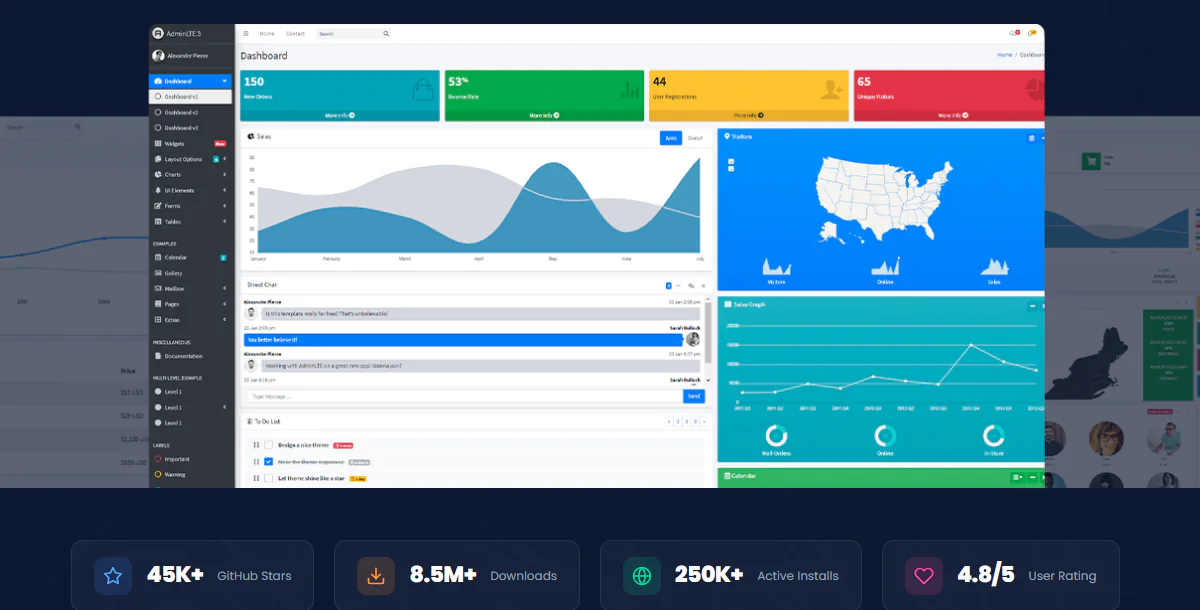Click the add-user icon on User Registrations
Image resolution: width=1200 pixels, height=610 pixels.
tap(832, 89)
